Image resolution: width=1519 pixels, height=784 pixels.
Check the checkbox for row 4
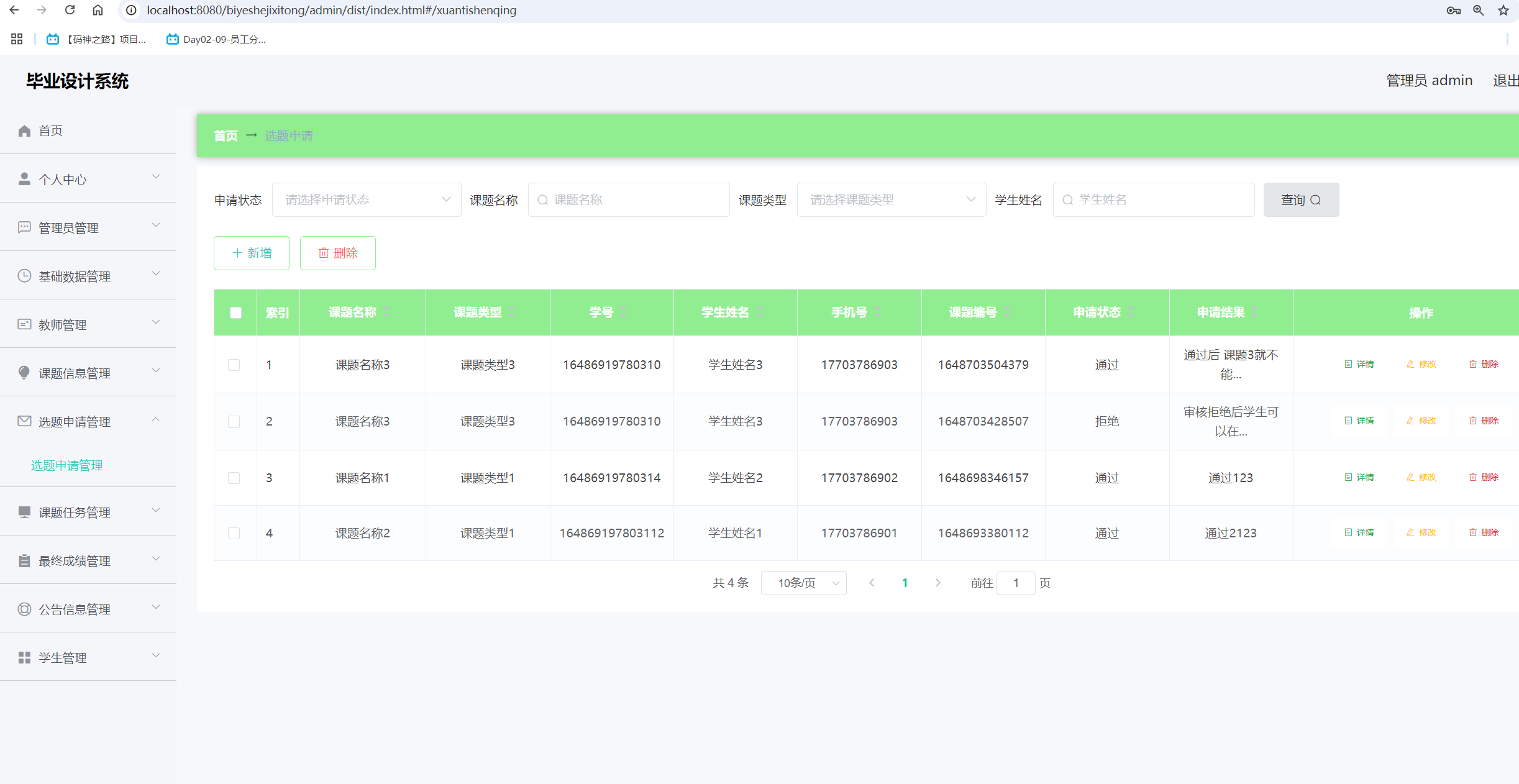234,533
